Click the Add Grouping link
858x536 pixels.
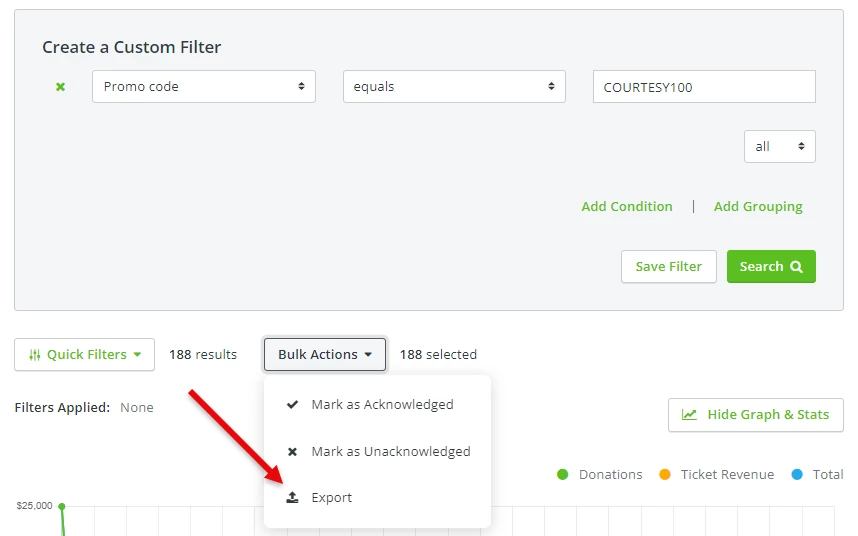point(758,206)
